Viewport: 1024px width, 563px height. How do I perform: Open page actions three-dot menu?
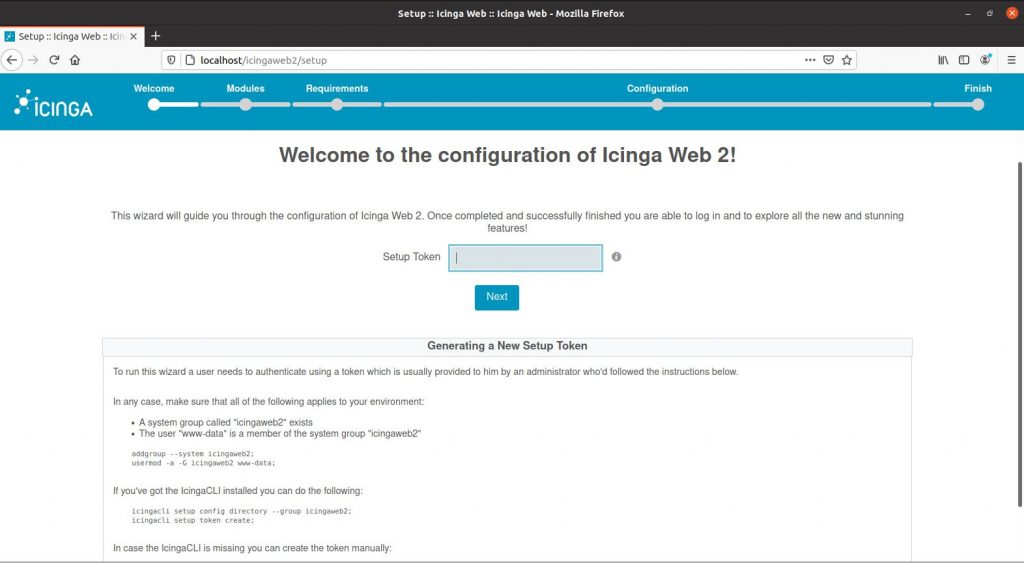[810, 60]
